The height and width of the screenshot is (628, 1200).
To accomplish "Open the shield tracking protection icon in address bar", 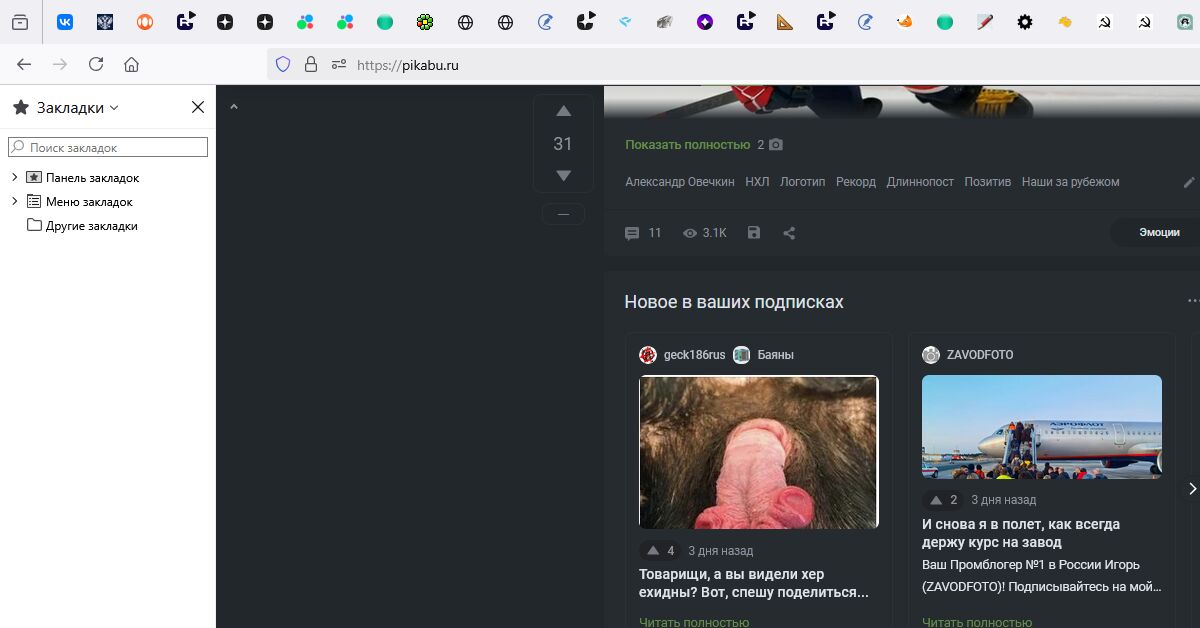I will coord(283,64).
